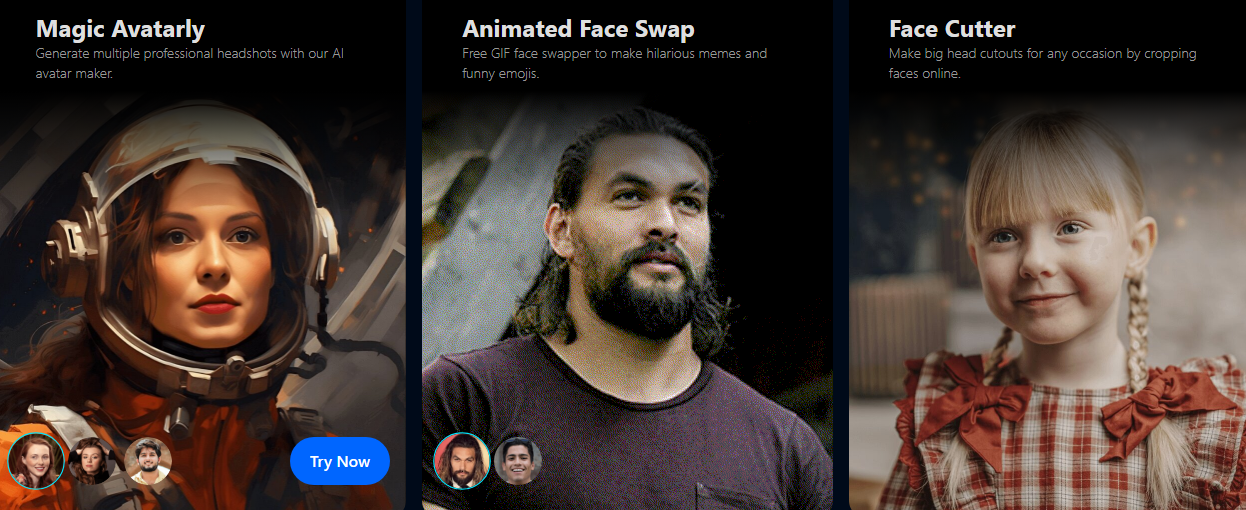The width and height of the screenshot is (1246, 510).
Task: Open the Animated Face Swap heading
Action: click(578, 28)
